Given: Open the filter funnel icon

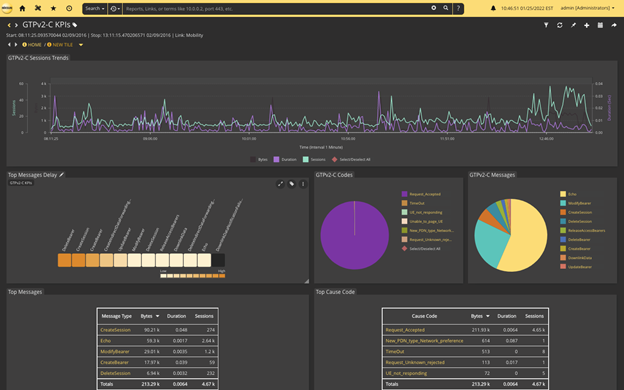Looking at the screenshot, I should click(x=546, y=25).
